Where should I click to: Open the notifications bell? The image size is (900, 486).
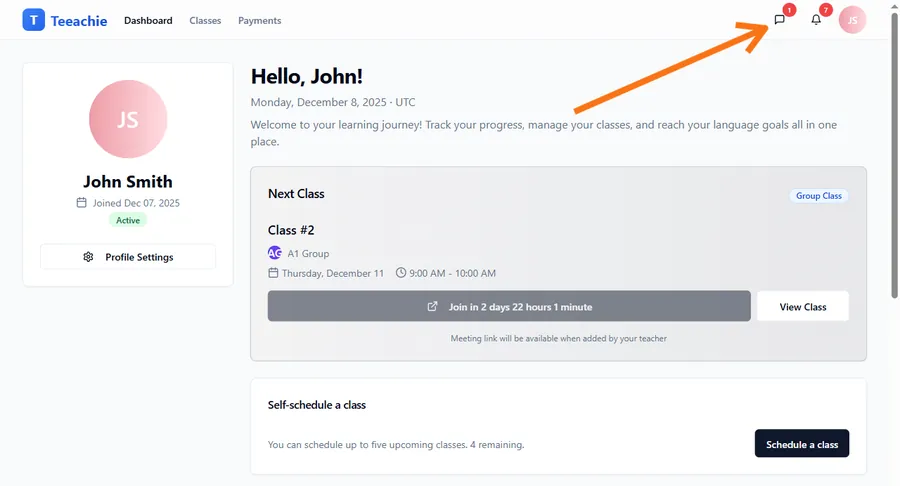coord(816,20)
